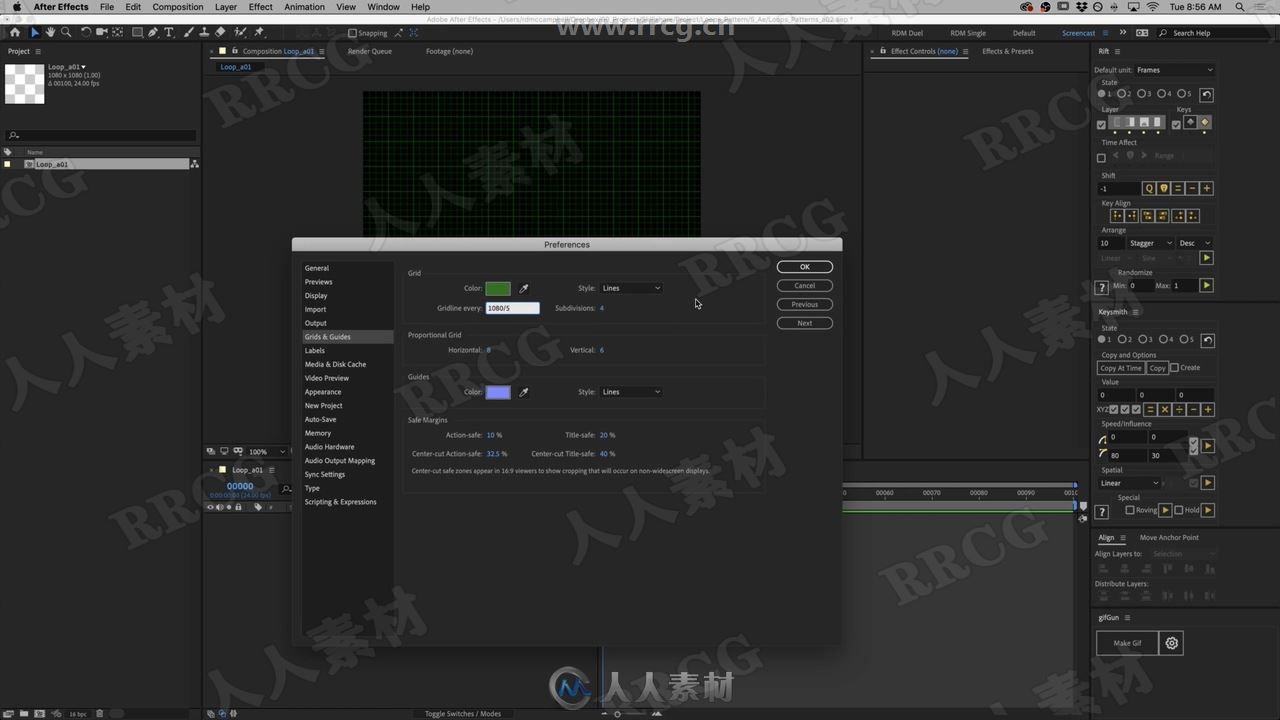Enable Rift Time Affect checkbox
Image resolution: width=1280 pixels, height=720 pixels.
point(1101,158)
